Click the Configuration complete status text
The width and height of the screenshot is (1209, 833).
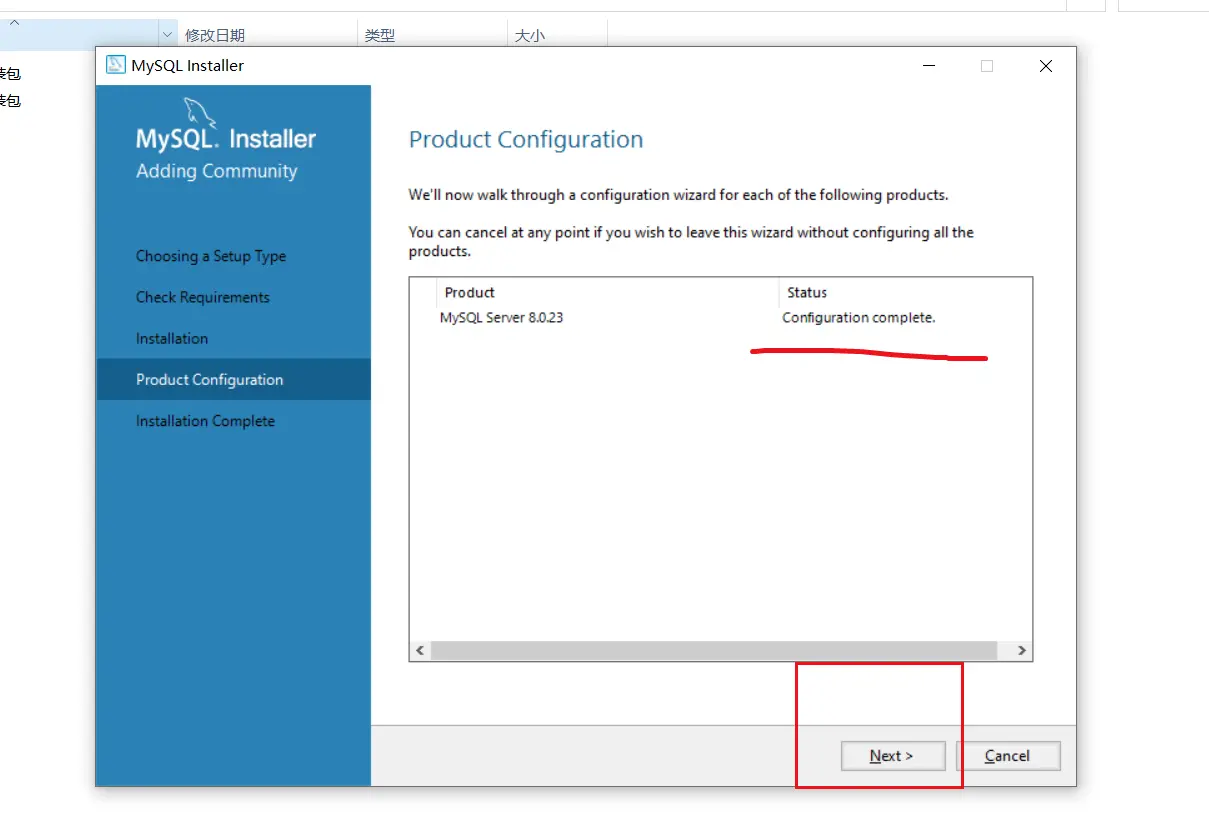coord(859,318)
